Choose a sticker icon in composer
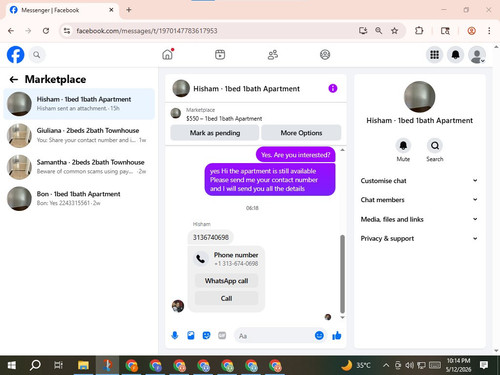Screen dimensions: 500x375 [206, 335]
